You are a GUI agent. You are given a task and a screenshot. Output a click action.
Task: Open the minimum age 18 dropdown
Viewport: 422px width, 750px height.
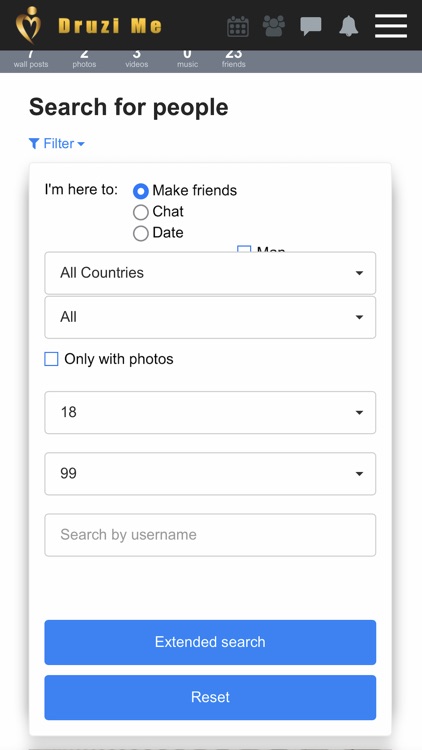click(210, 412)
